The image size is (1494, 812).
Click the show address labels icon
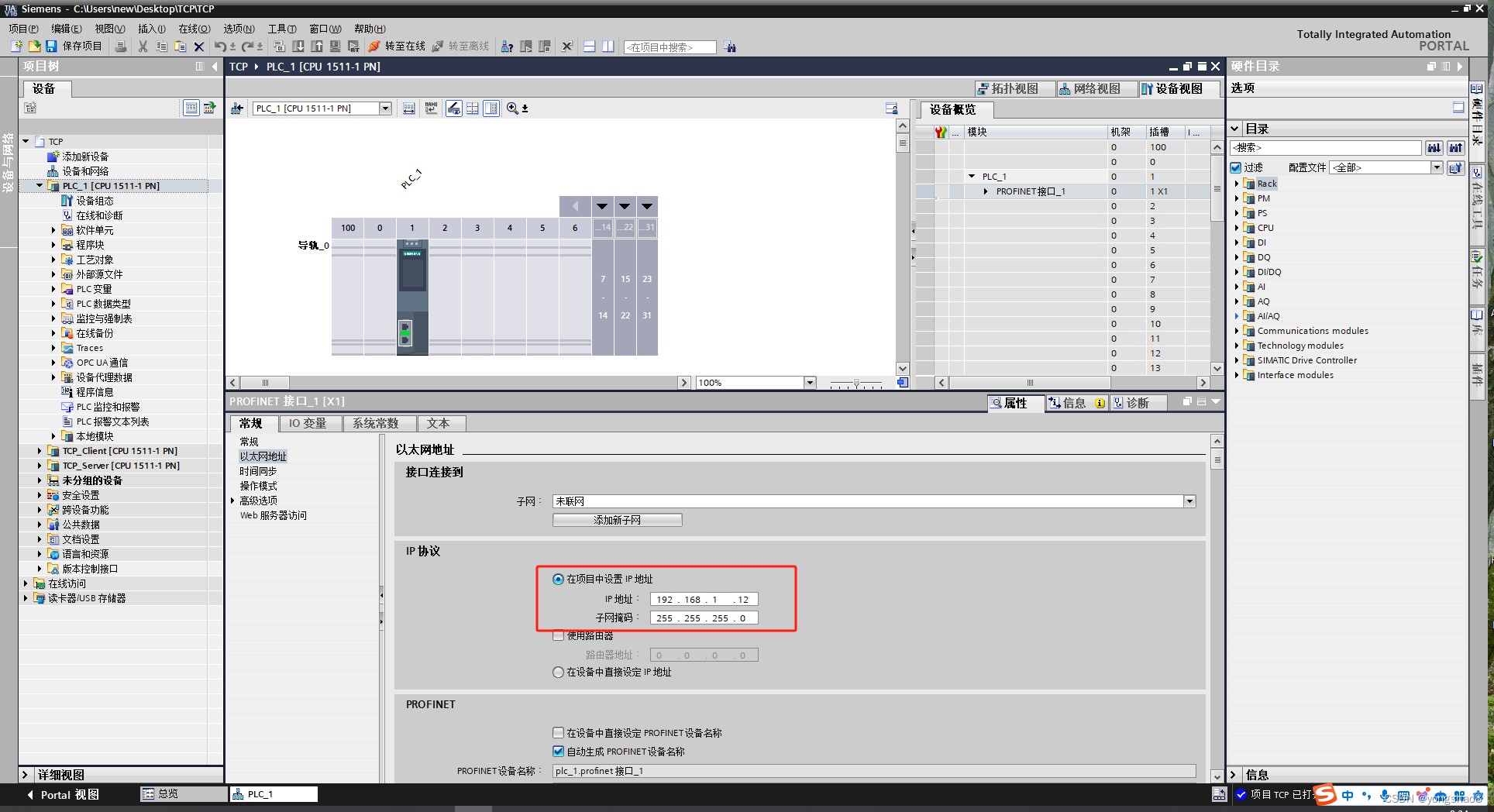tap(409, 108)
